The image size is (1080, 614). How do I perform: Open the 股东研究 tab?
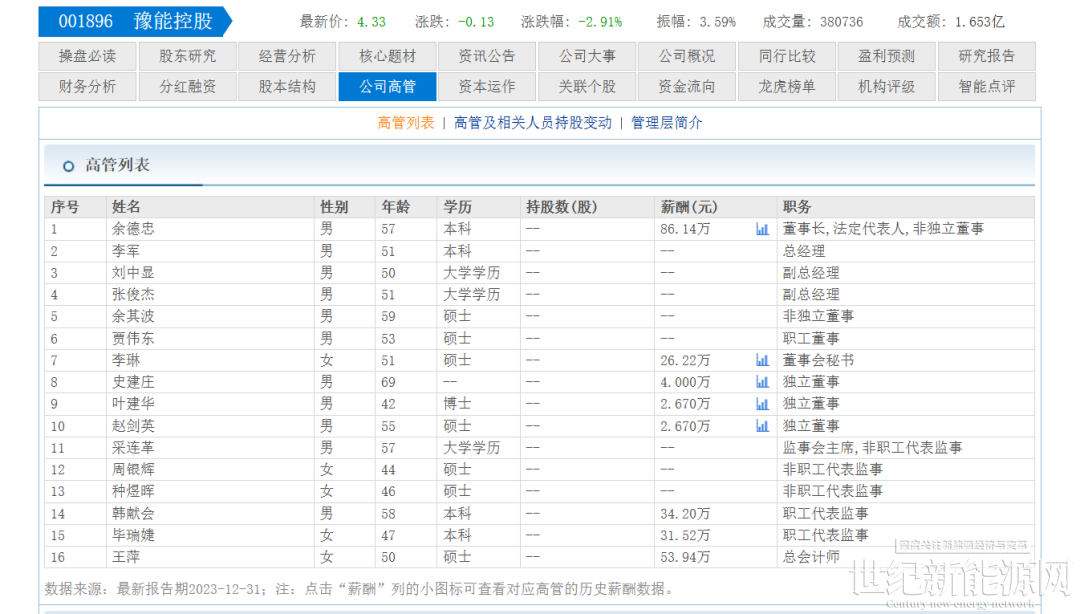[x=187, y=57]
